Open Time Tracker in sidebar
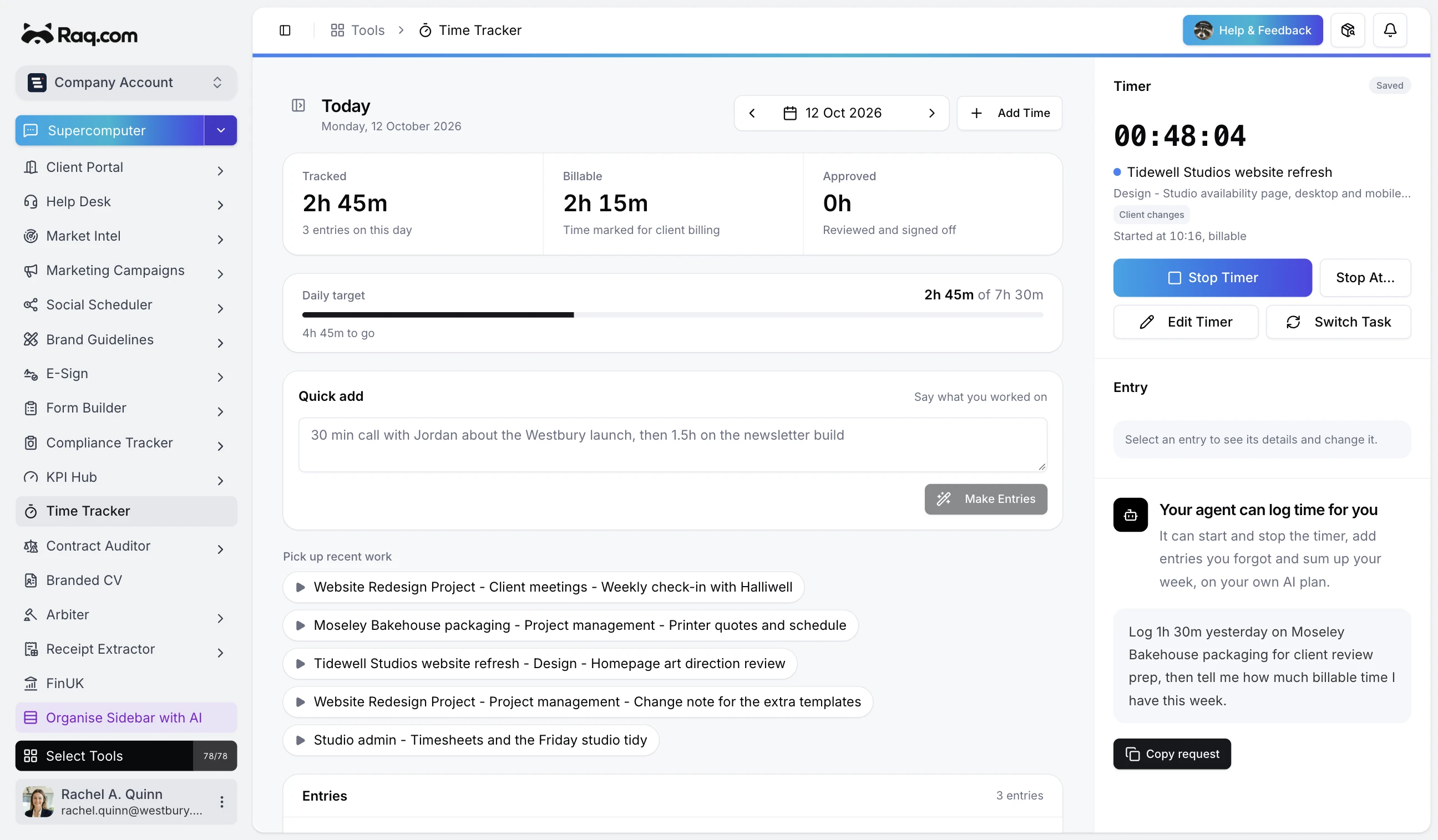 coord(126,512)
